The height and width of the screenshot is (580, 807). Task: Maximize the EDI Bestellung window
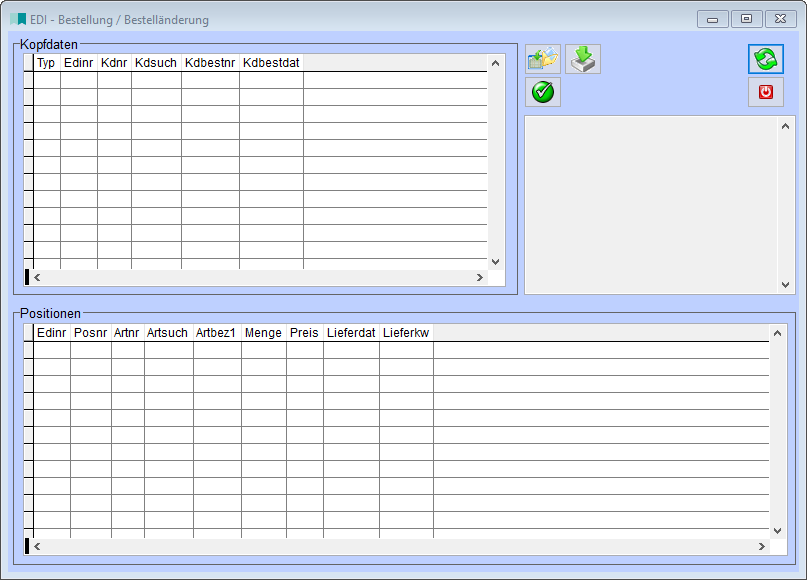pyautogui.click(x=746, y=19)
